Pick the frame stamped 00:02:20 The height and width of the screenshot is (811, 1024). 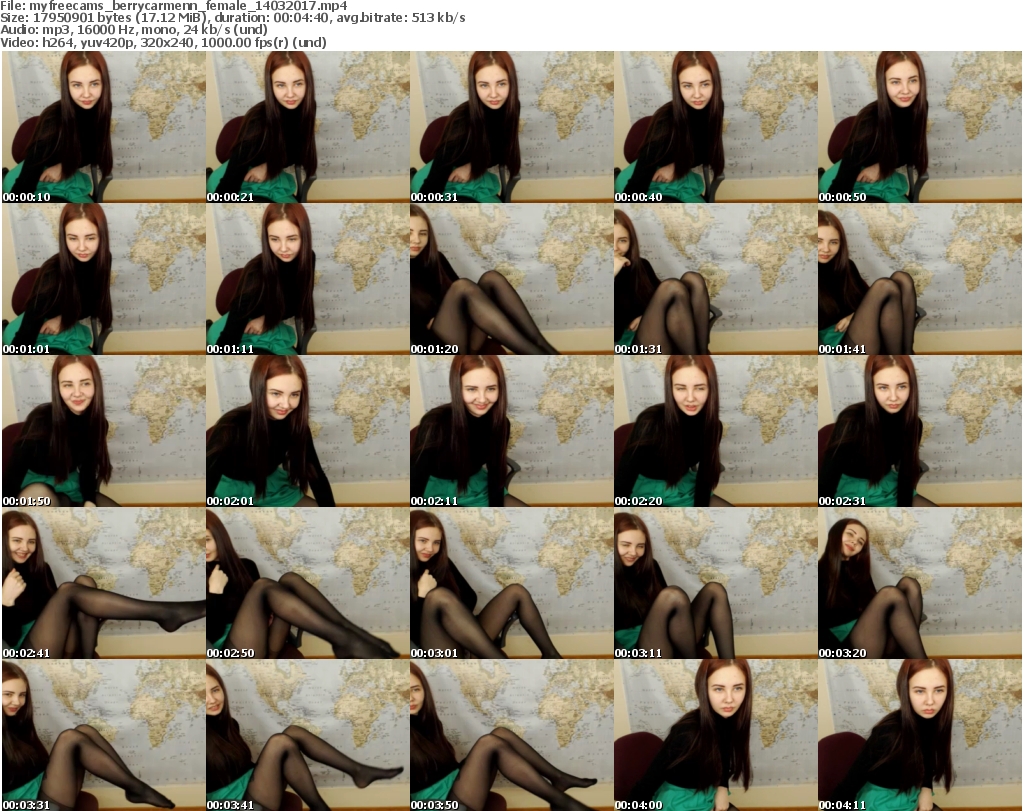tap(716, 431)
